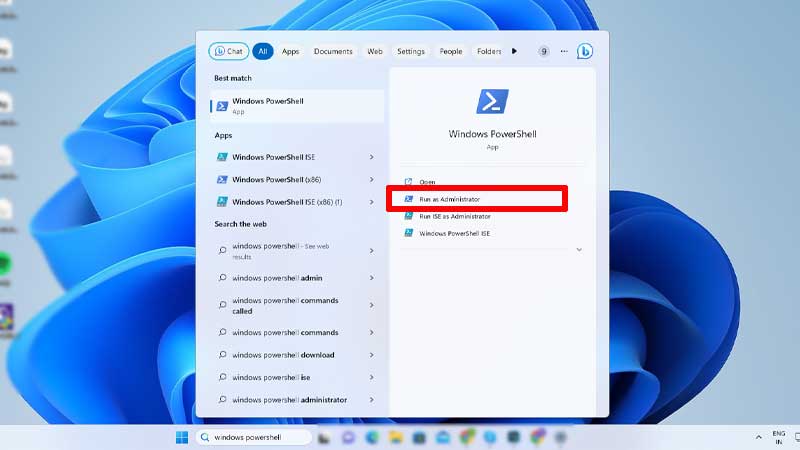Screen dimensions: 800x450
Task: Click the Open action for Windows PowerShell
Action: click(x=427, y=182)
